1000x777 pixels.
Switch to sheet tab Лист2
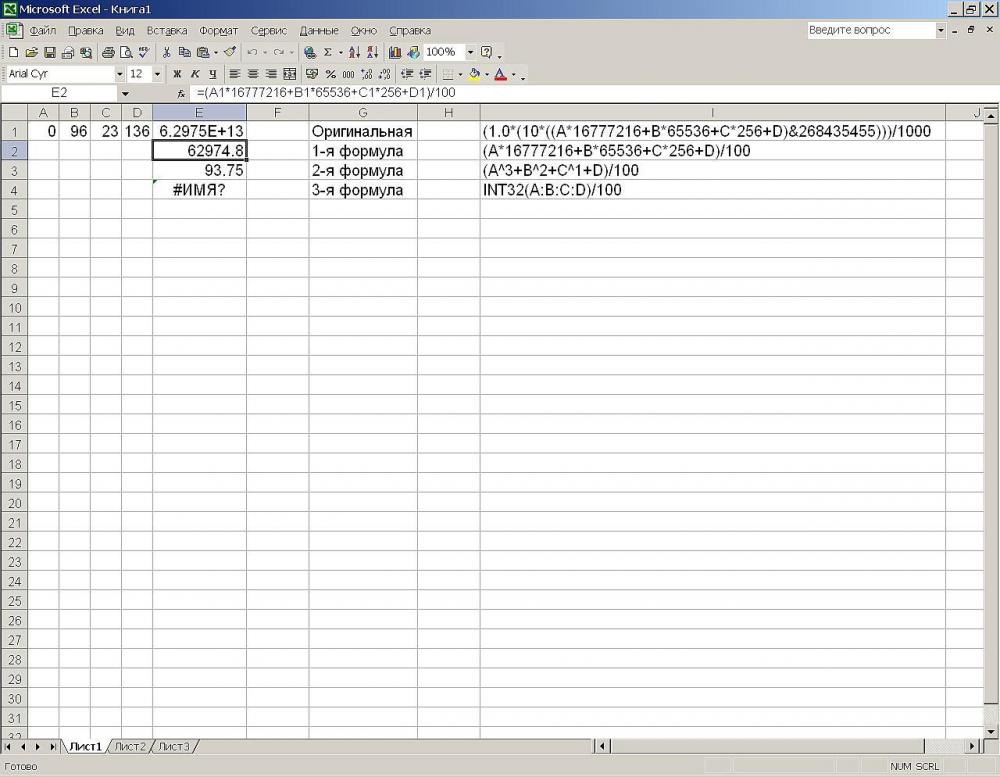click(130, 746)
